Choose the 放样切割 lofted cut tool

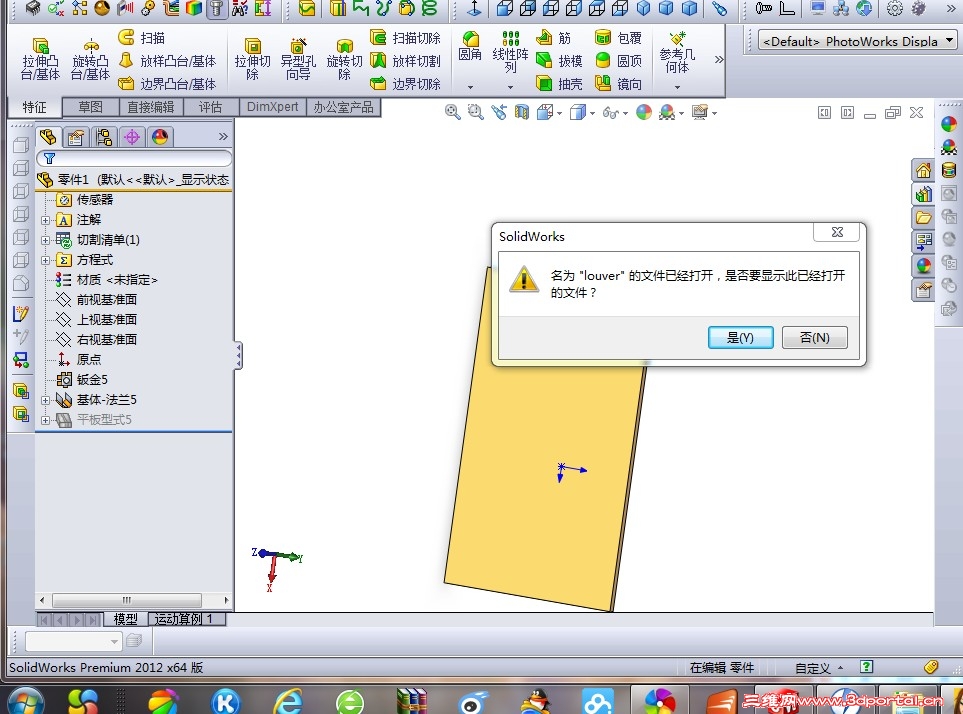click(405, 61)
